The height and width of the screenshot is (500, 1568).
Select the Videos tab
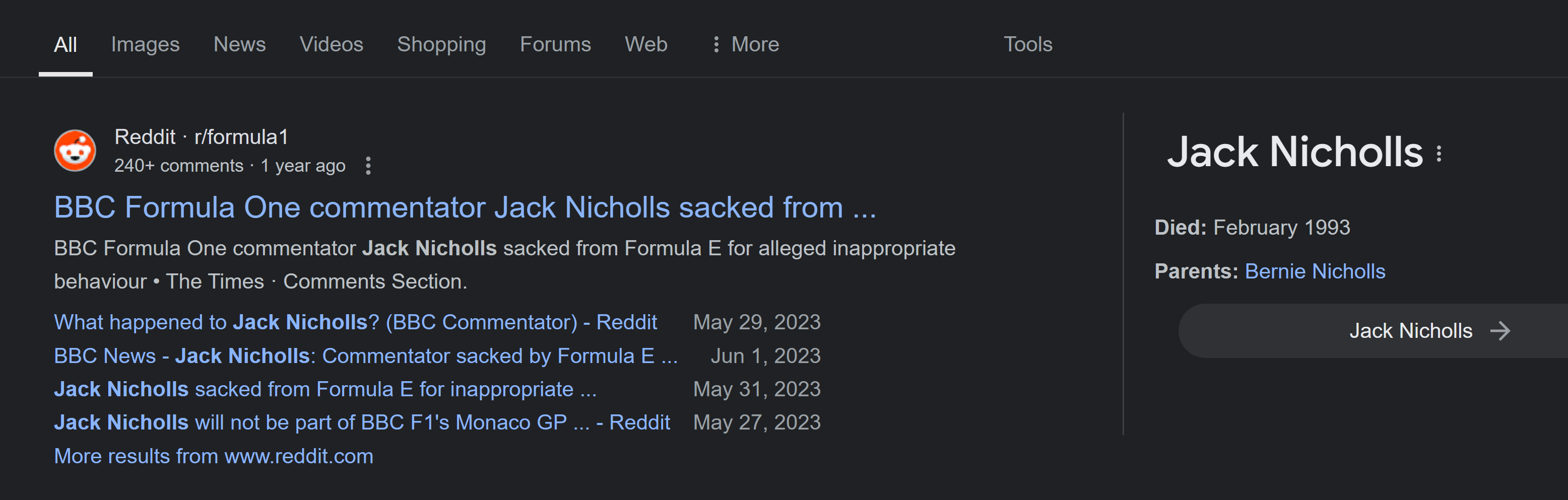pyautogui.click(x=331, y=44)
